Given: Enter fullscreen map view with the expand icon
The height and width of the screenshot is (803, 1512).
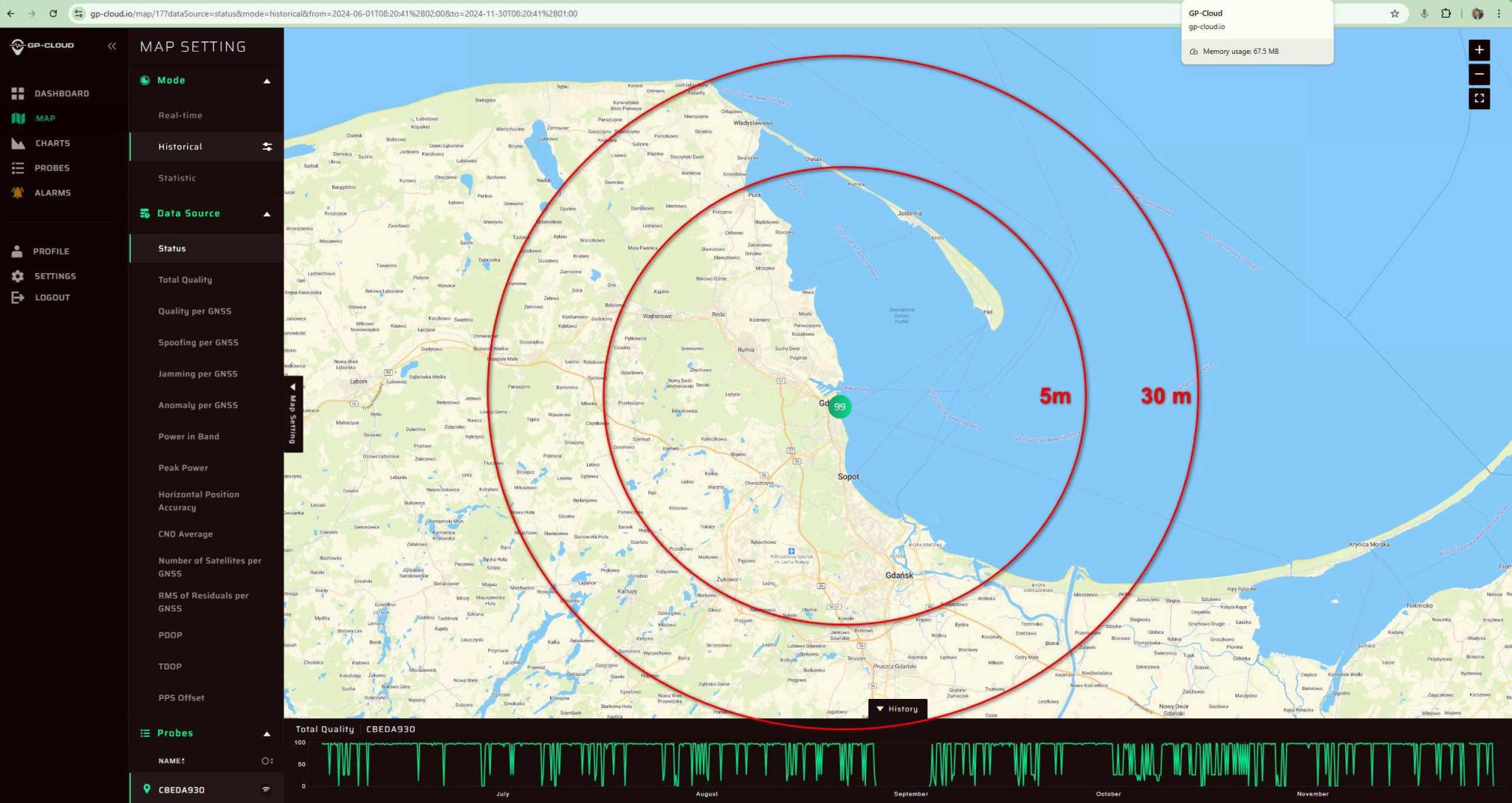Looking at the screenshot, I should (x=1480, y=98).
